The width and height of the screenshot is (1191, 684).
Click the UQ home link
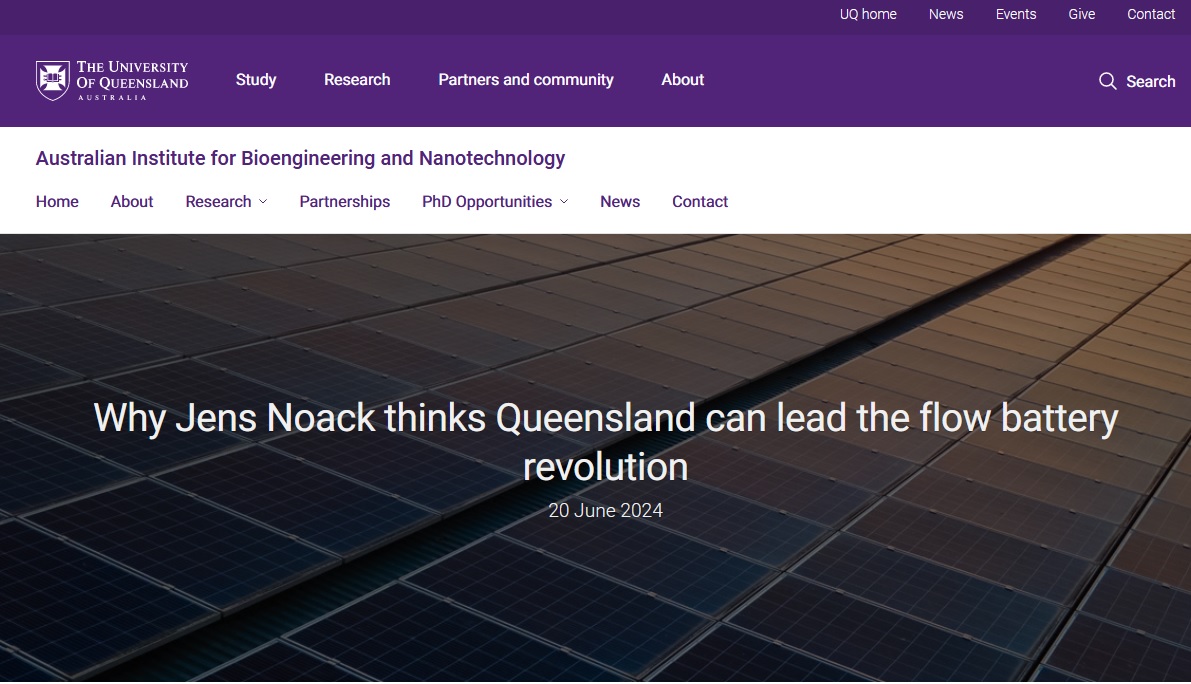[868, 14]
